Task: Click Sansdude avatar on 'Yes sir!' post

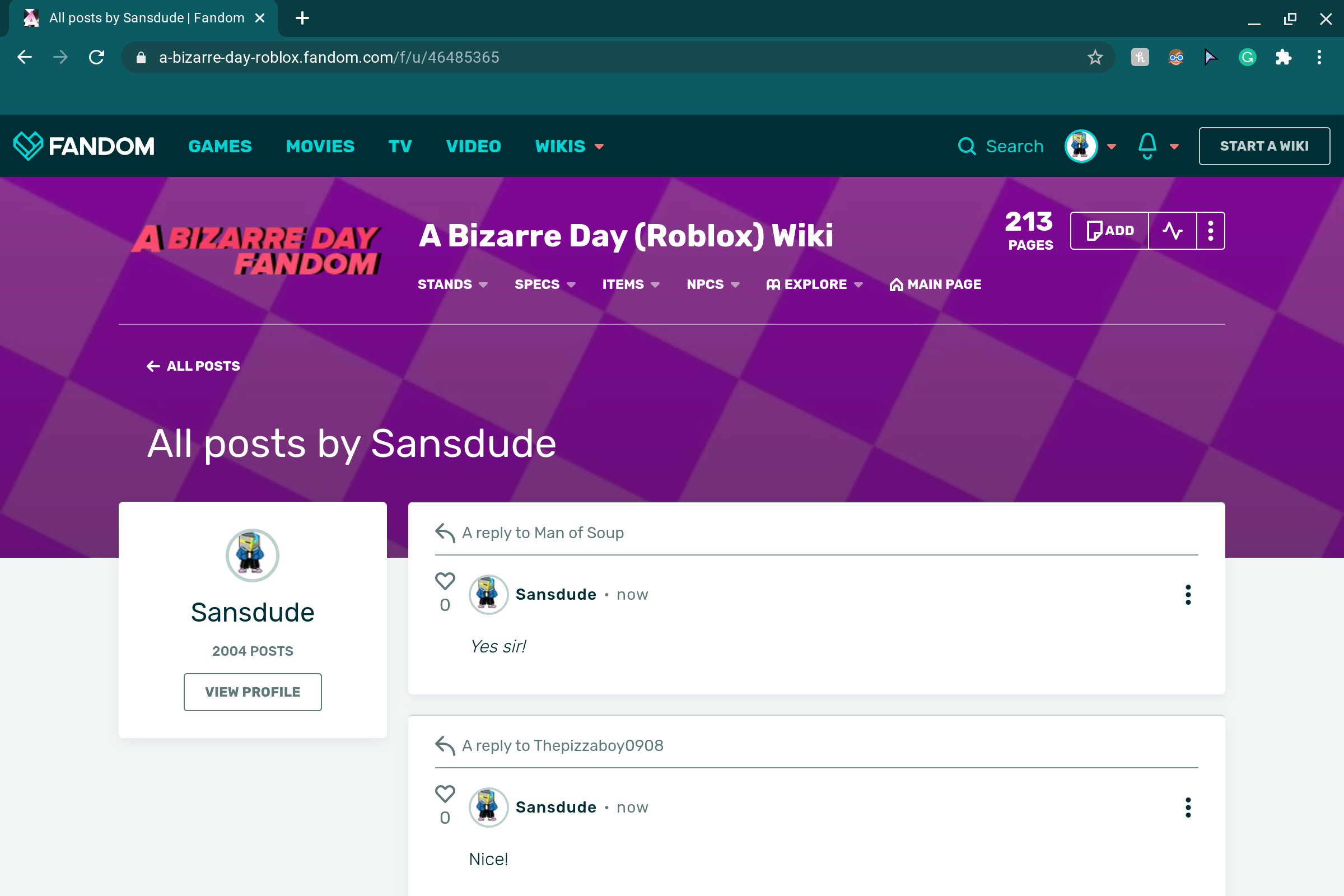Action: coord(488,595)
